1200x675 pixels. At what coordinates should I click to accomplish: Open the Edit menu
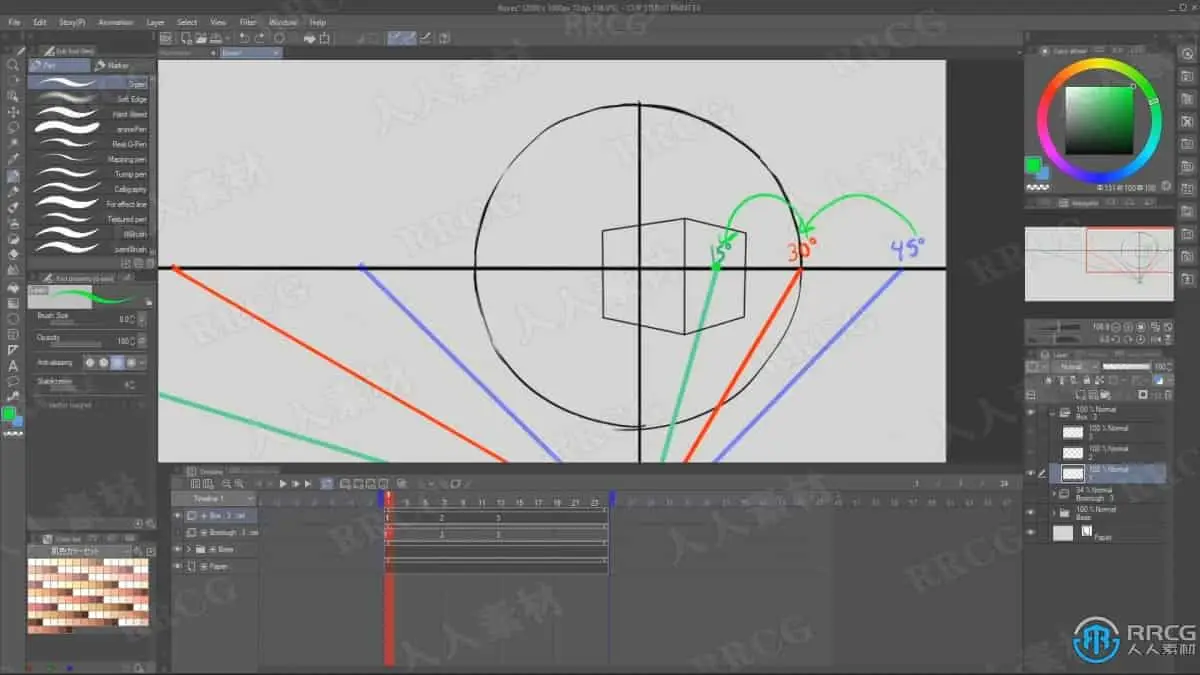(40, 21)
